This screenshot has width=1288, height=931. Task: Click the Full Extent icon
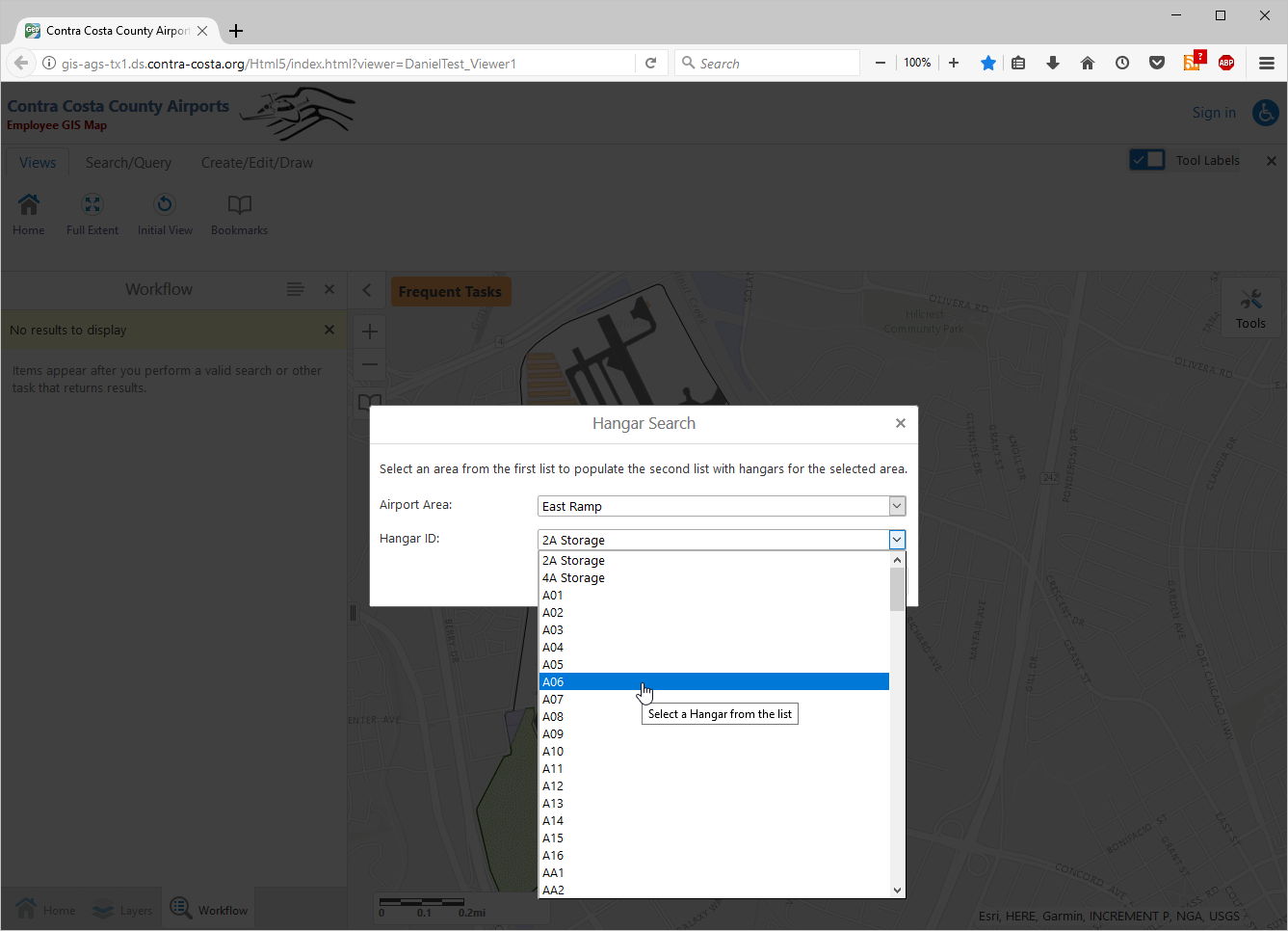coord(92,204)
